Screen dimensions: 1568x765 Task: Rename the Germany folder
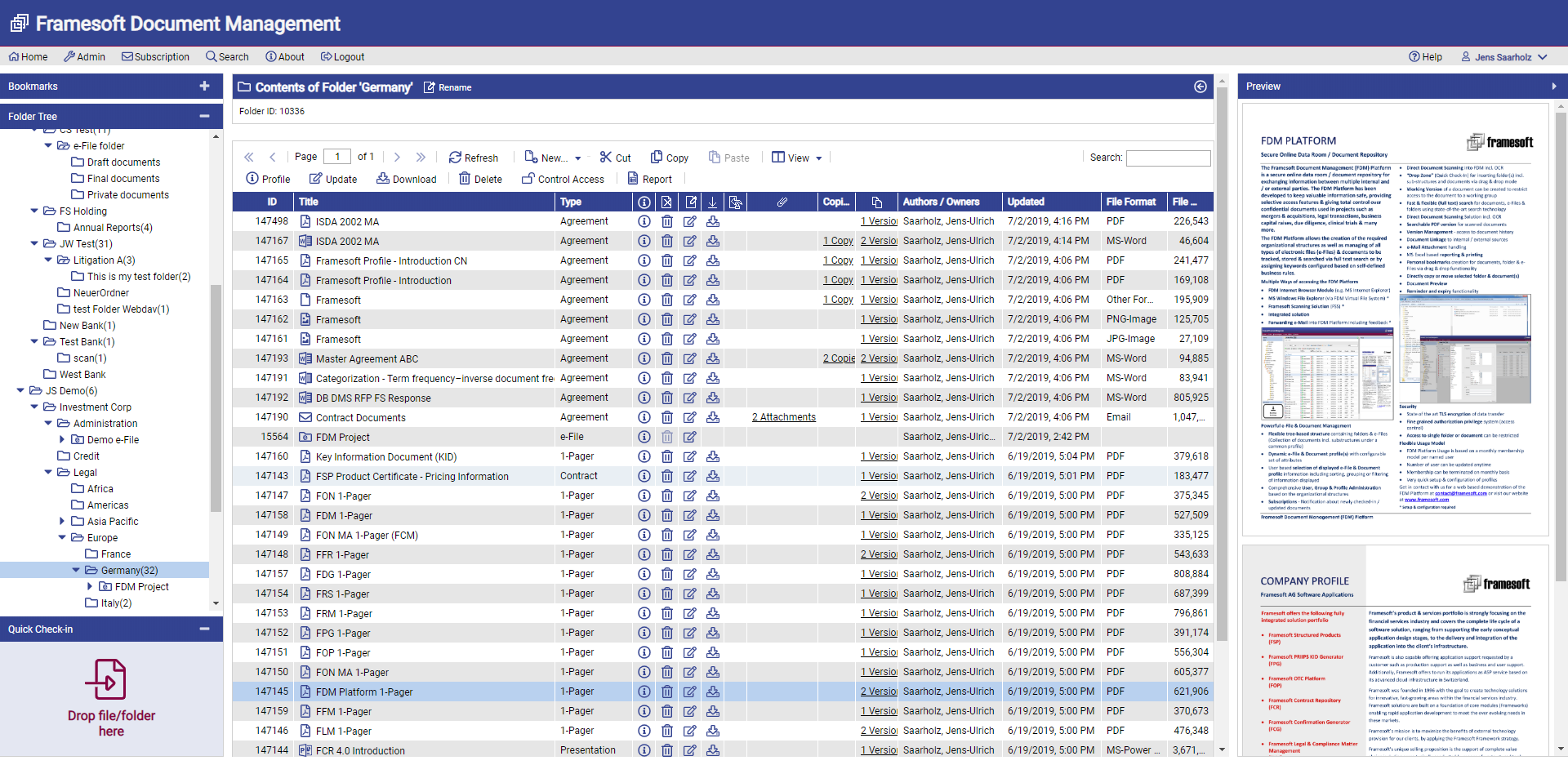tap(448, 87)
